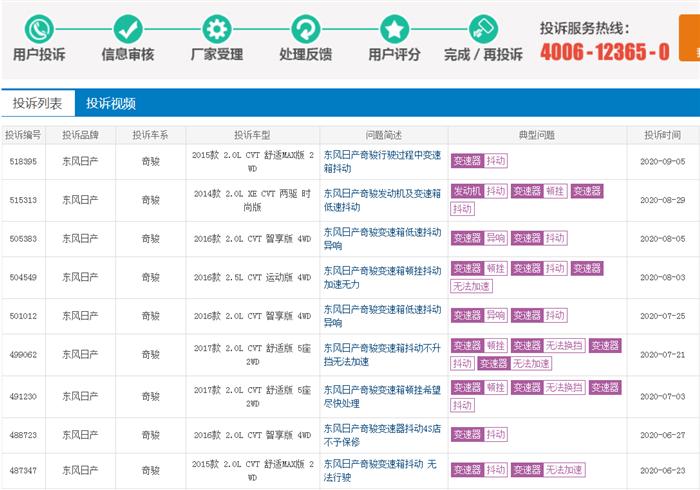Open complaint 东风日产奇骏变速箱顿挫希望尽快处理
The image size is (700, 490).
coord(382,396)
